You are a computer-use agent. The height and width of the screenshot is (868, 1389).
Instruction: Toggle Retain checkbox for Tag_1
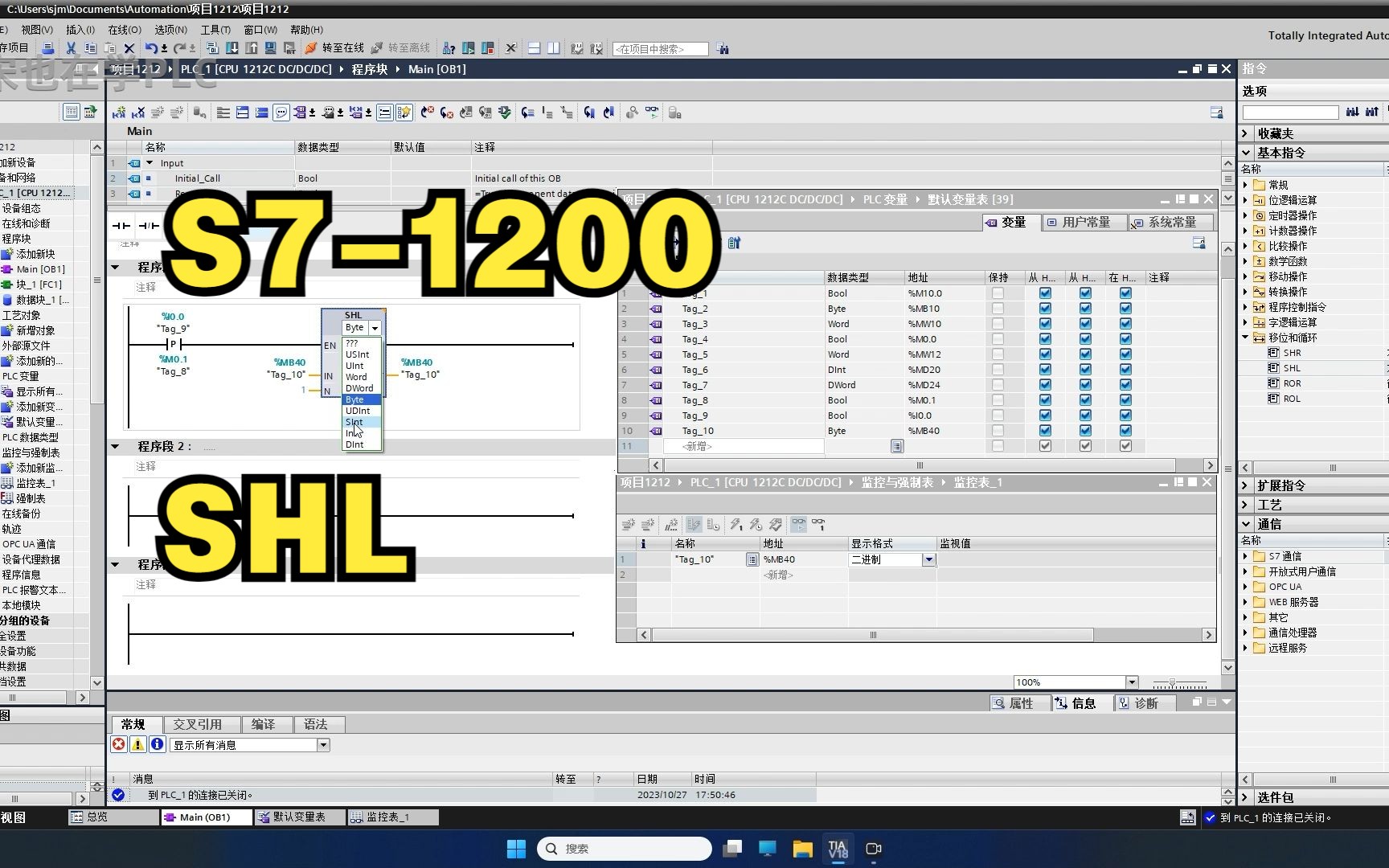click(998, 293)
